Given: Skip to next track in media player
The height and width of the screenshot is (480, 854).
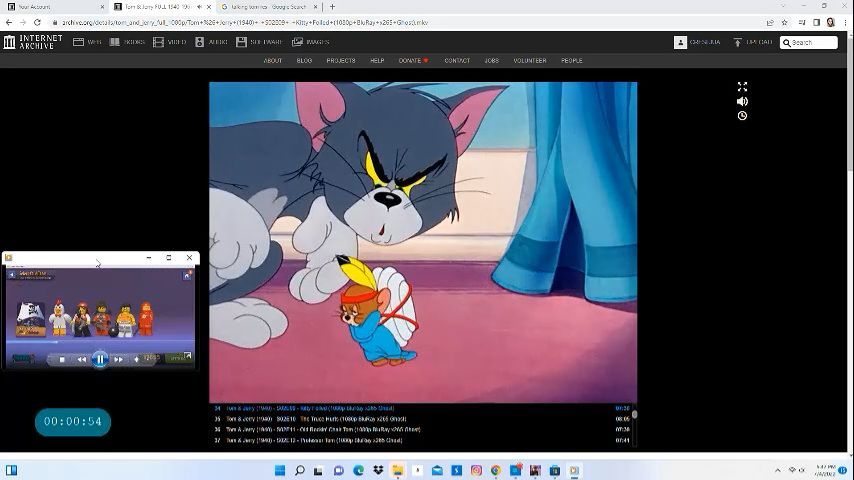Looking at the screenshot, I should [x=118, y=360].
